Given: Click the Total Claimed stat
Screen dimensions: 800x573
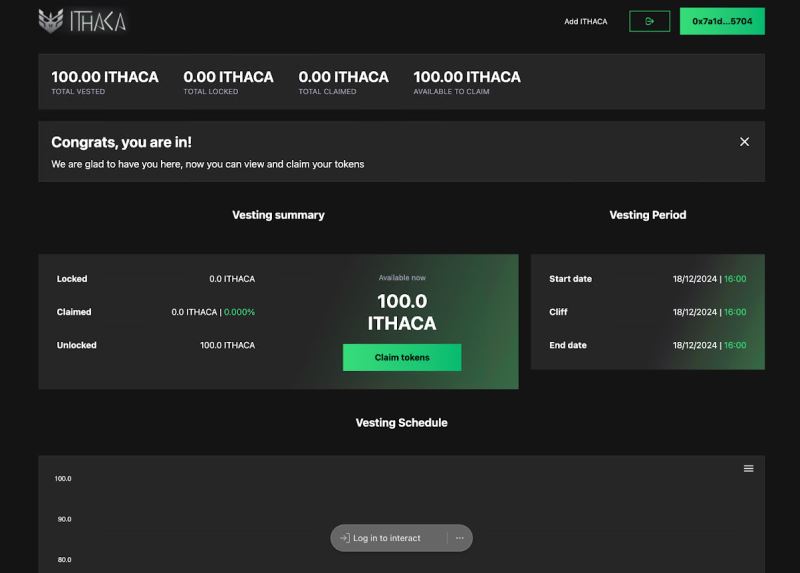Looking at the screenshot, I should point(343,82).
